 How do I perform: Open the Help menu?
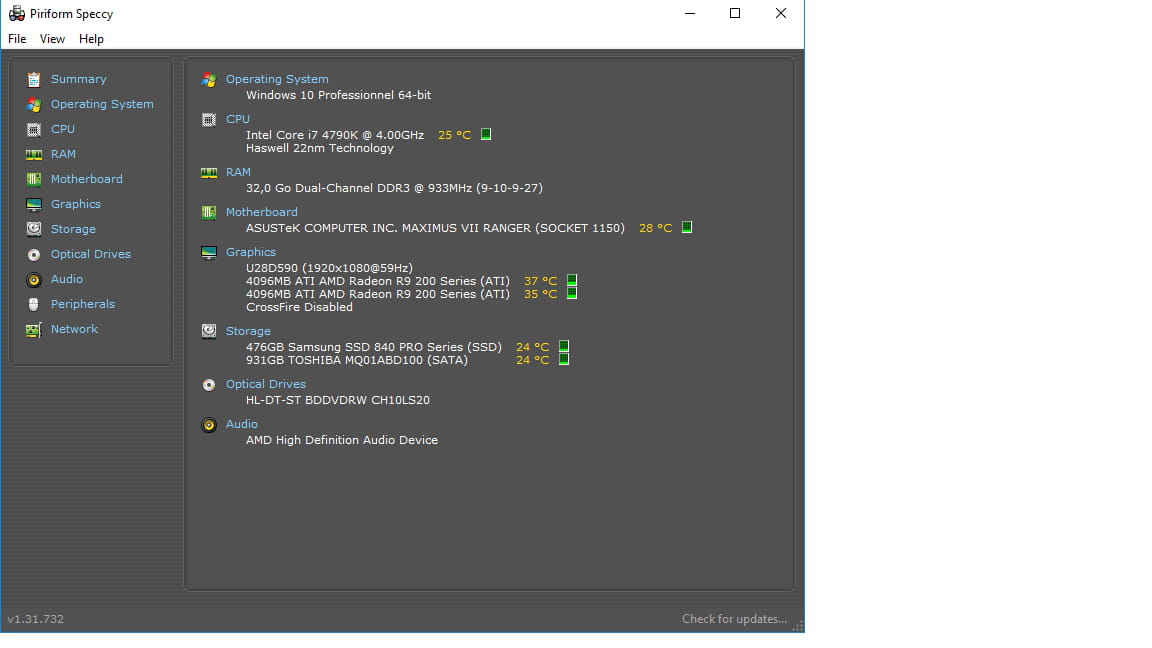(91, 39)
